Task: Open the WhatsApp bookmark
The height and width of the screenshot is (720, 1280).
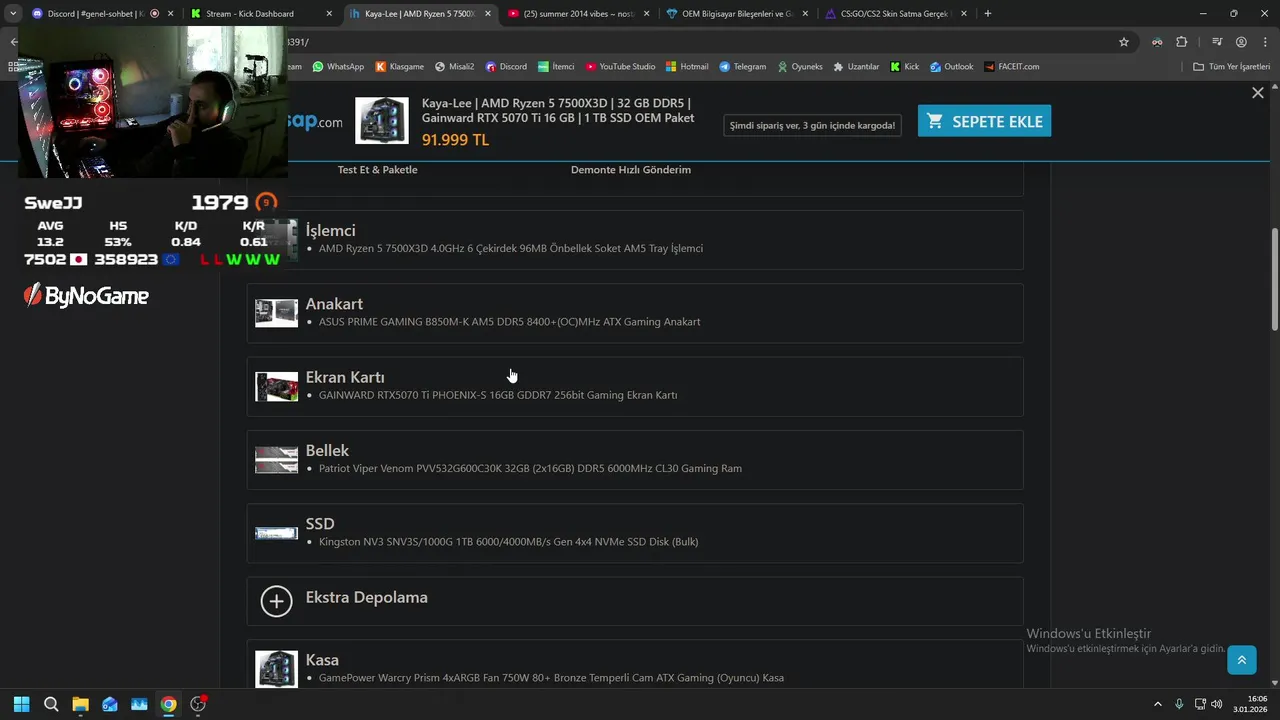Action: 338,67
